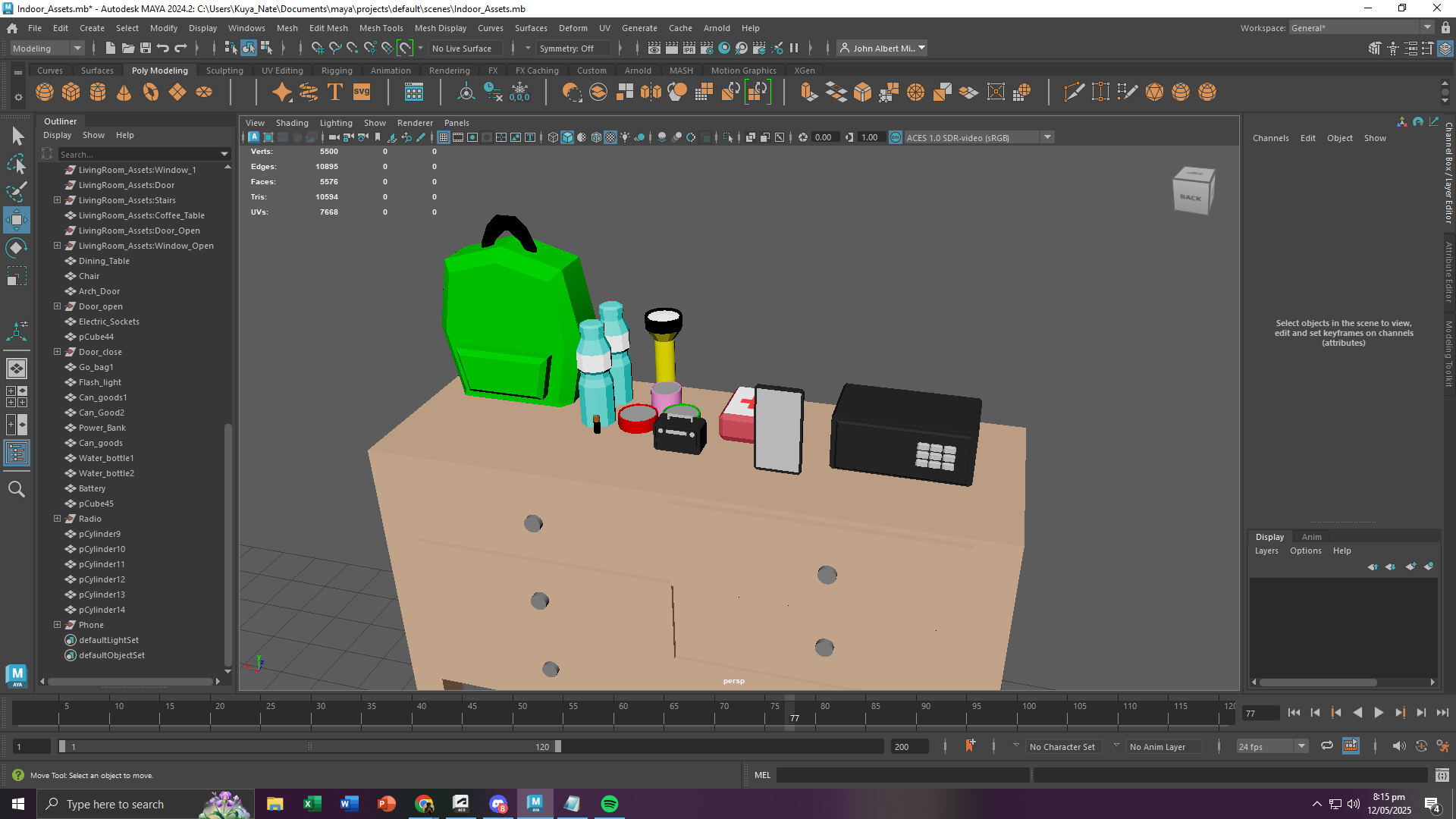Click the Outliner search magnifier icon

click(17, 489)
